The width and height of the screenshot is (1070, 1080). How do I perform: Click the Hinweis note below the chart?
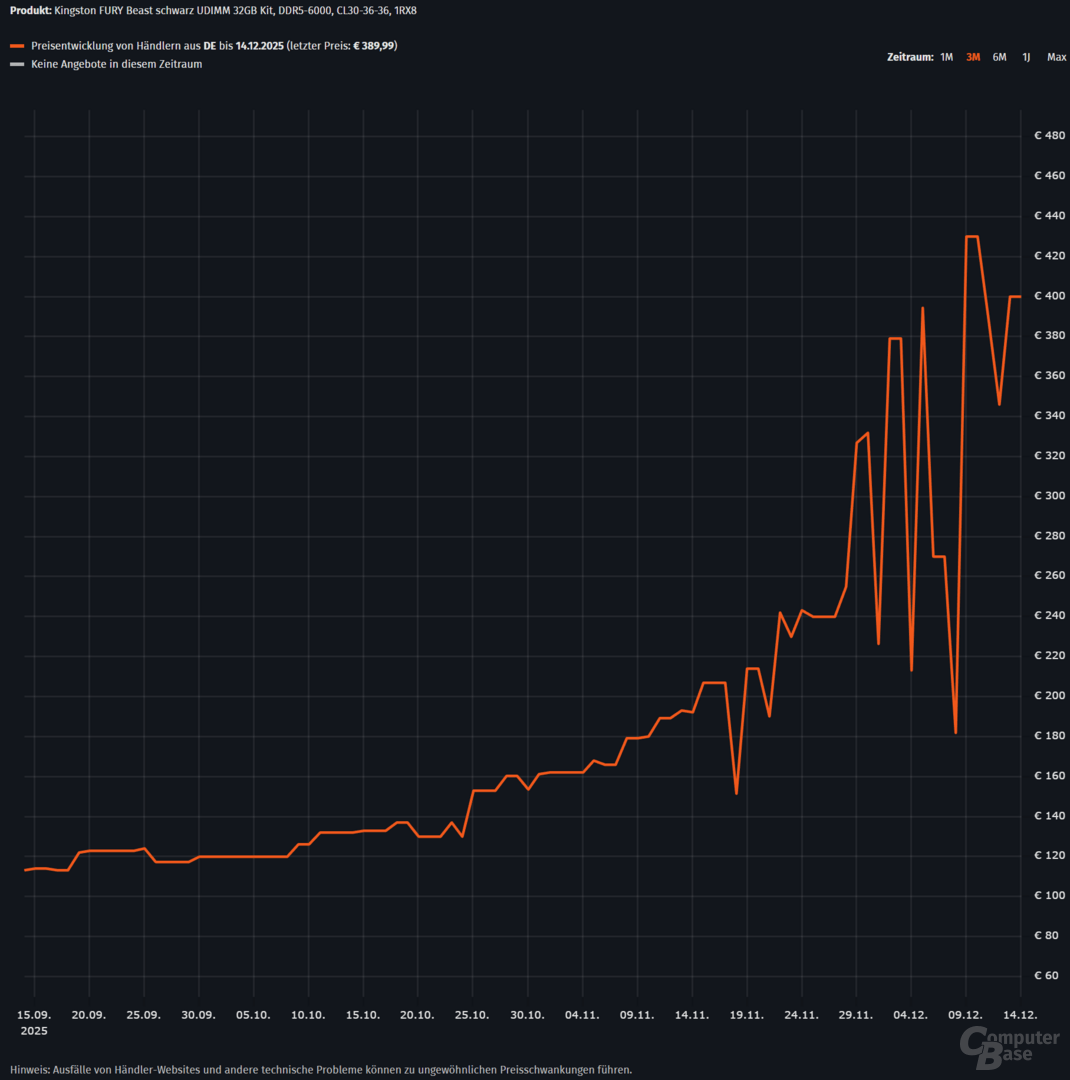click(x=321, y=1068)
